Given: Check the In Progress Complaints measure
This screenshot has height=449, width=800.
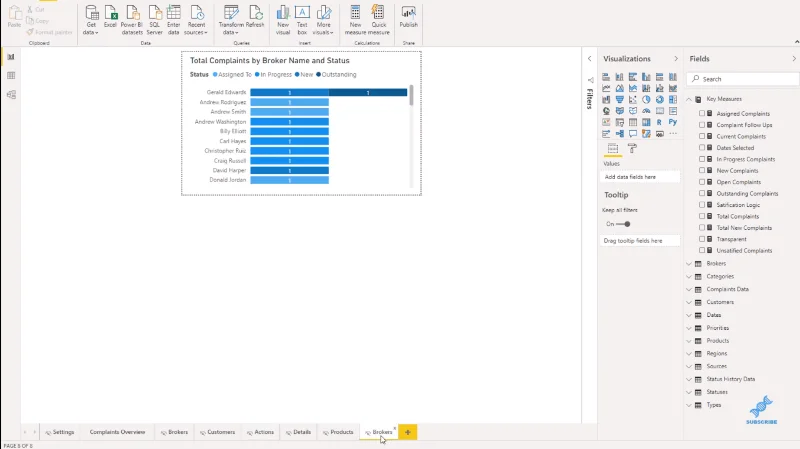Looking at the screenshot, I should [x=702, y=159].
